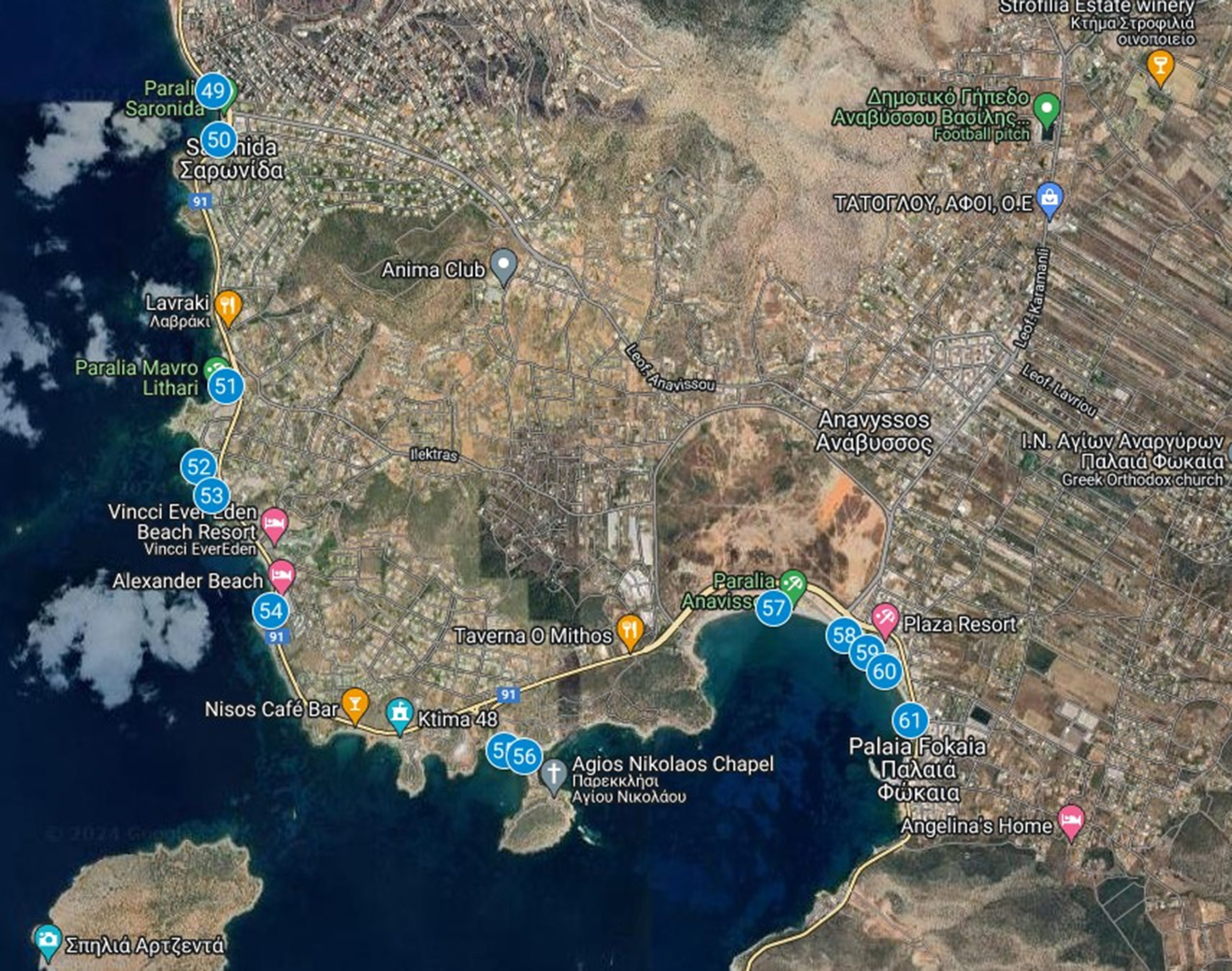The width and height of the screenshot is (1232, 971).
Task: Open the Nisos Café Bar cocktail pin
Action: pyautogui.click(x=355, y=706)
